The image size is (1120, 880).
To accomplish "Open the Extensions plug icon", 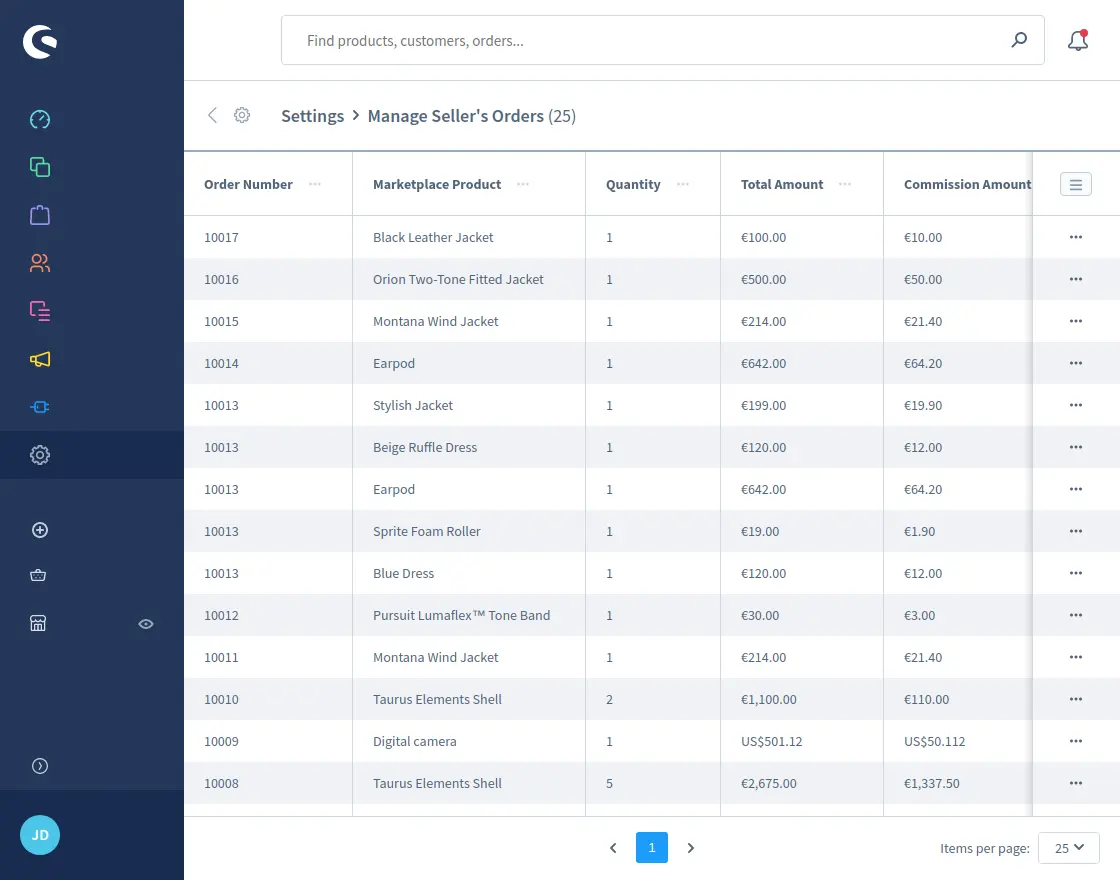I will pos(40,407).
